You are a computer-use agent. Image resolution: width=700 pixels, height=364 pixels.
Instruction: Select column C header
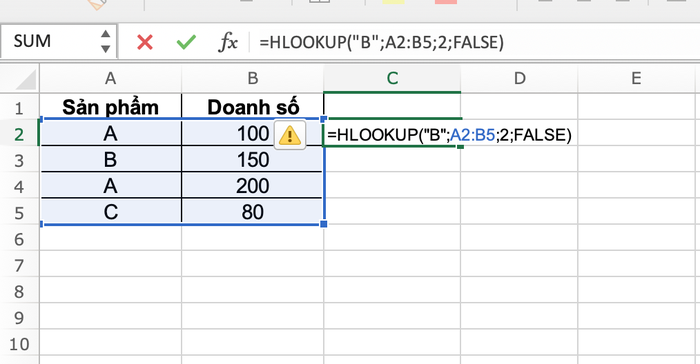coord(392,79)
